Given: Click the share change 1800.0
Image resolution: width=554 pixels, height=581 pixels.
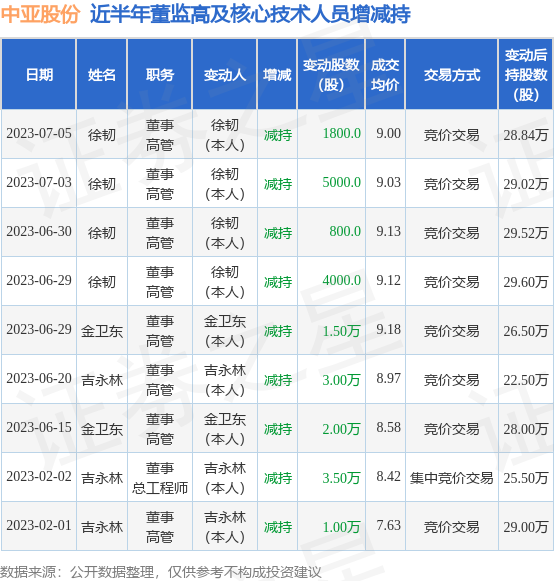Looking at the screenshot, I should click(x=341, y=133).
